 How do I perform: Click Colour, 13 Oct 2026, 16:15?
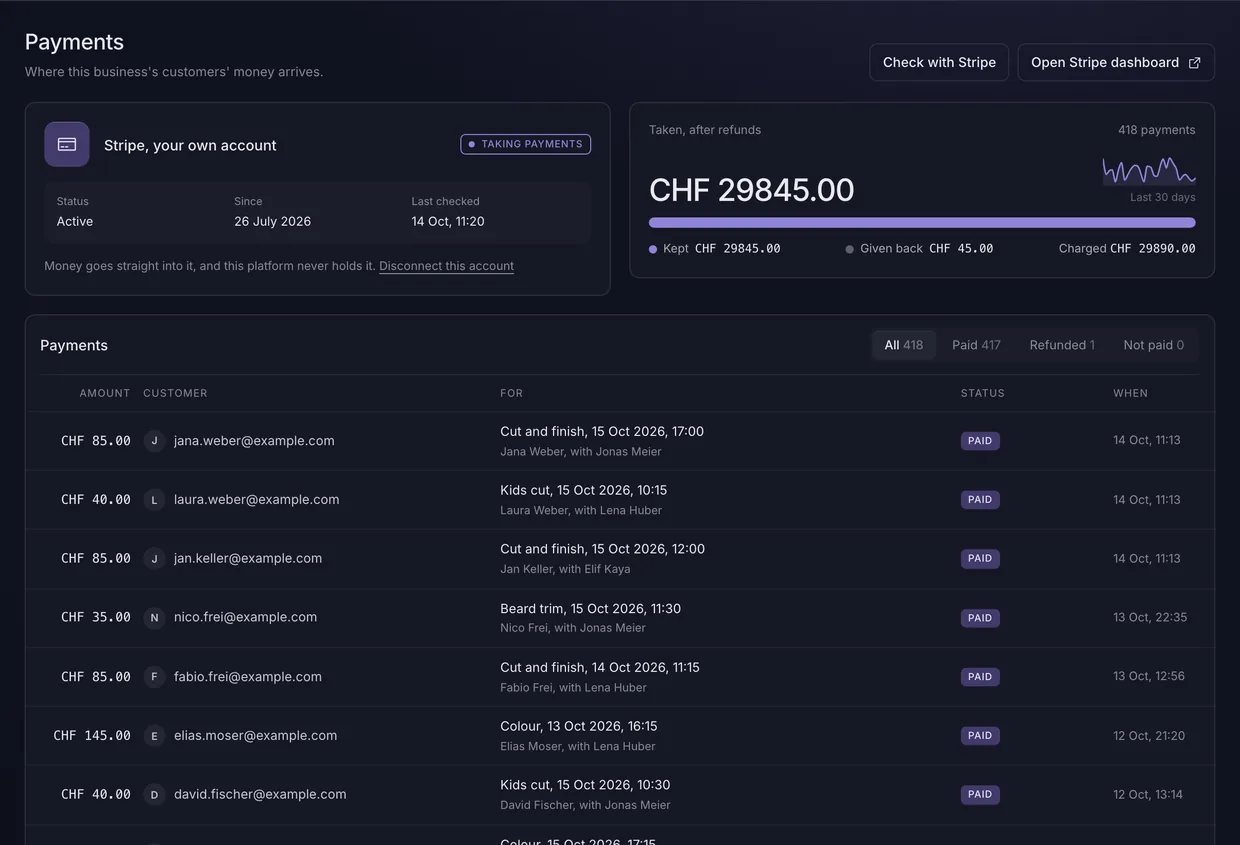click(579, 727)
